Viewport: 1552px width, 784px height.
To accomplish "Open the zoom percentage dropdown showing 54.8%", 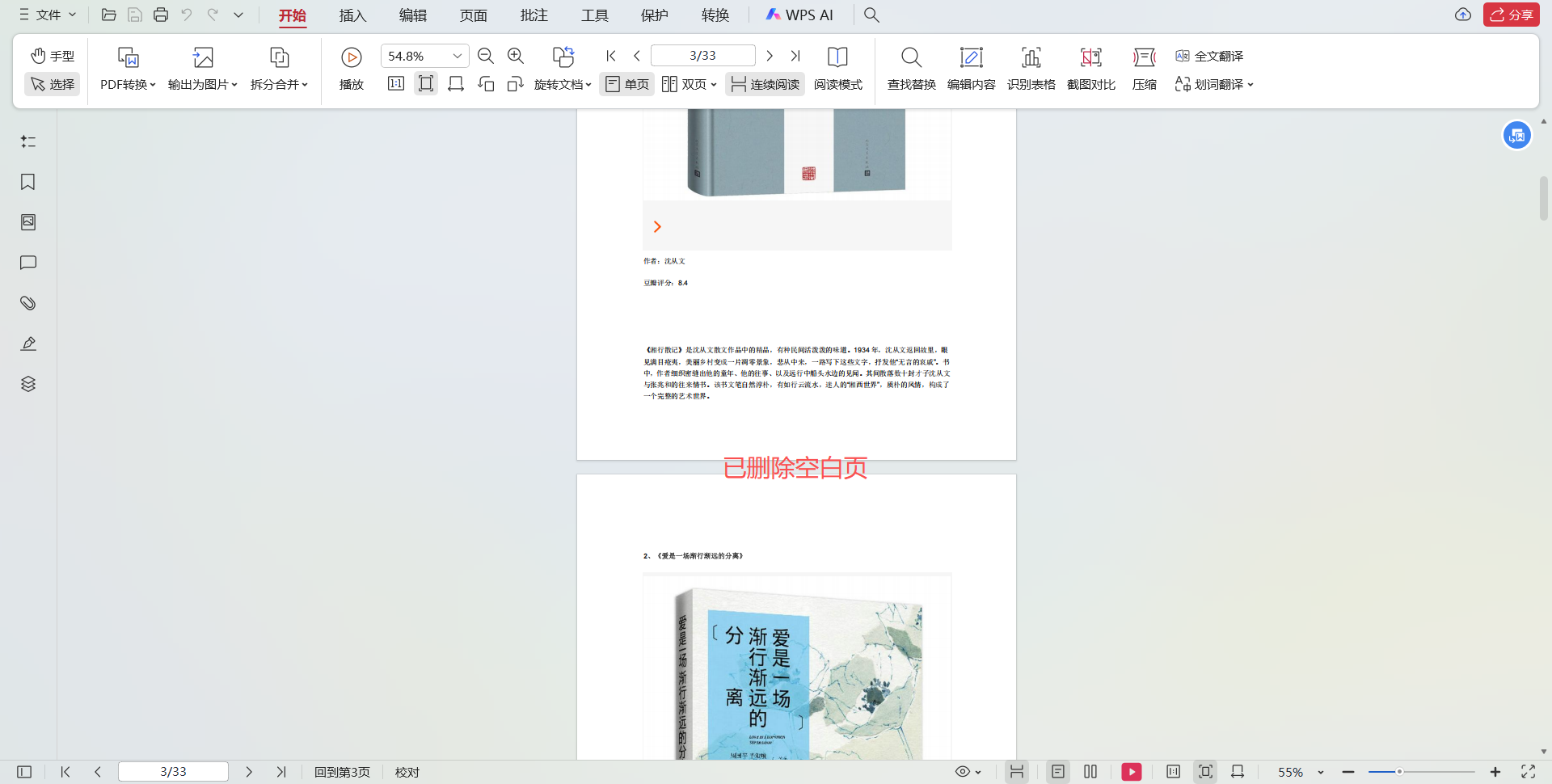I will (456, 55).
